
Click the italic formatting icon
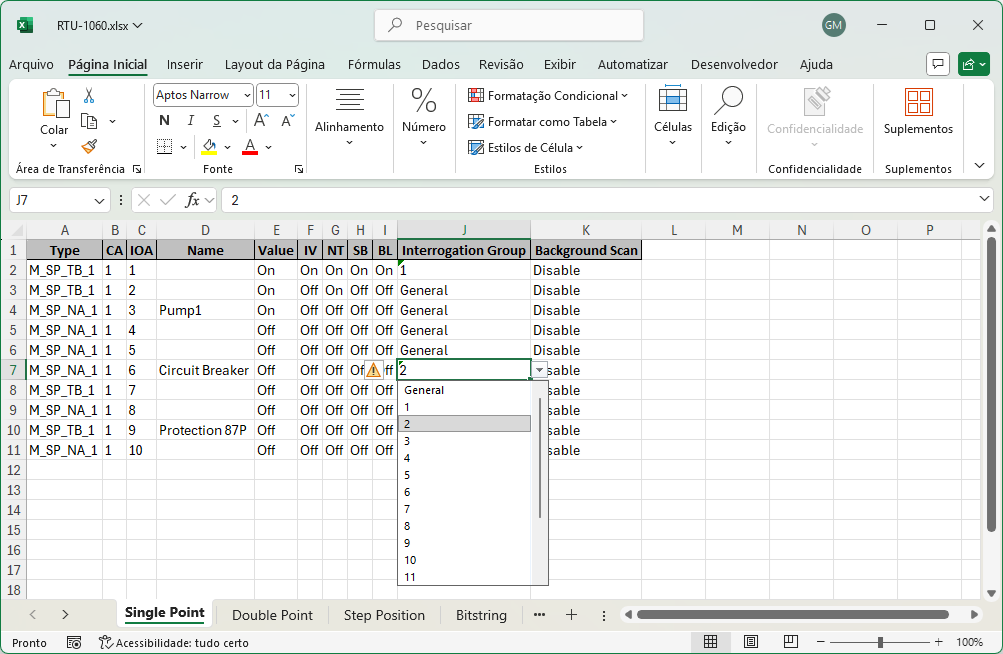pos(189,121)
